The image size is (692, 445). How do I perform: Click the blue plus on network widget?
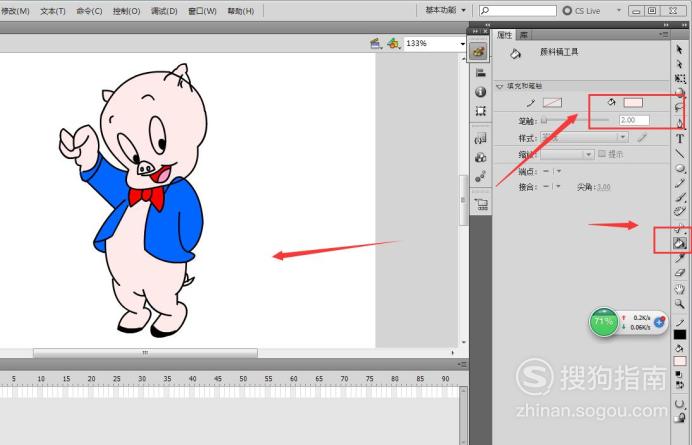(x=659, y=322)
